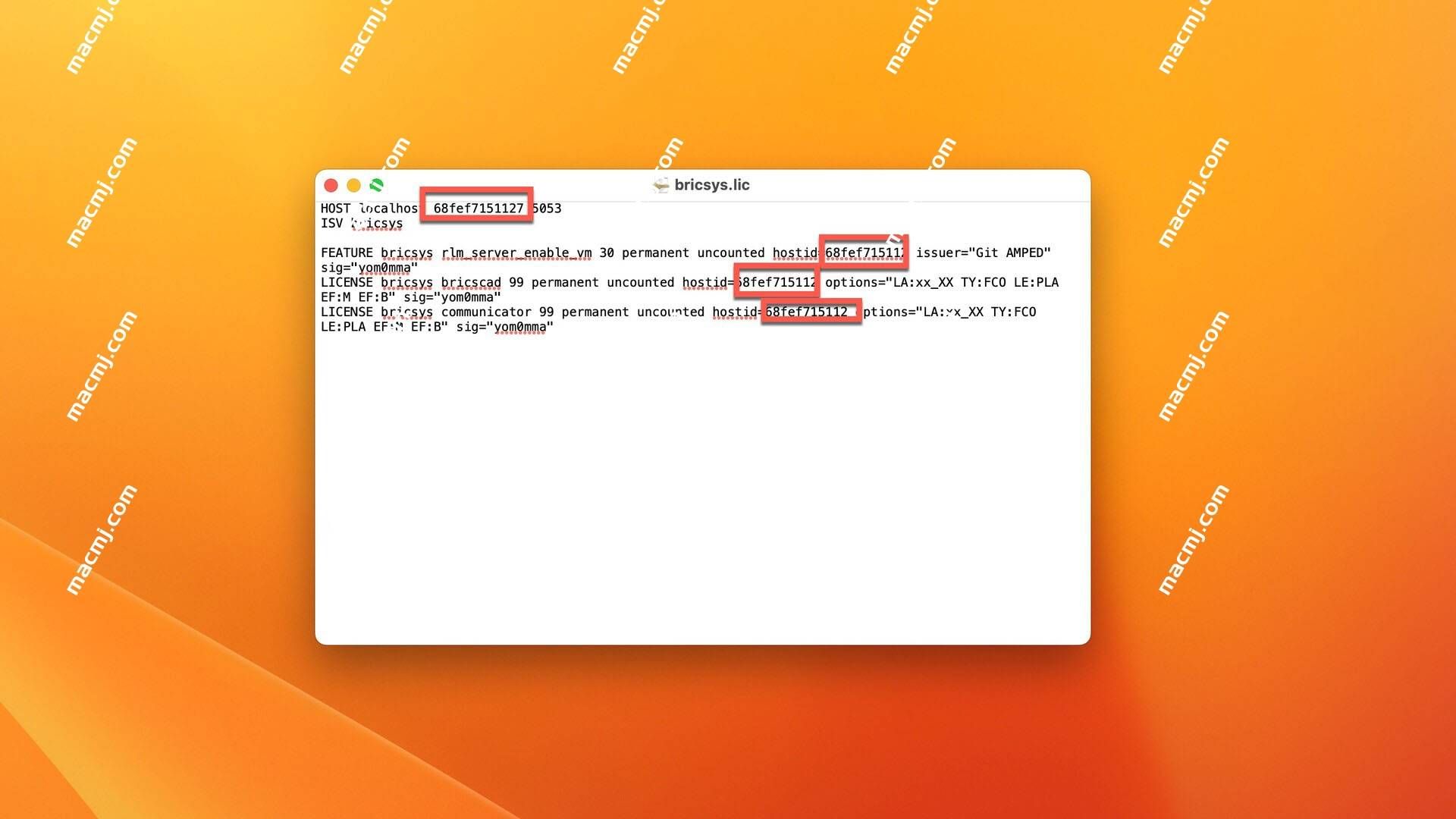The height and width of the screenshot is (819, 1456).
Task: Select the HOST hostid value field
Action: (478, 207)
